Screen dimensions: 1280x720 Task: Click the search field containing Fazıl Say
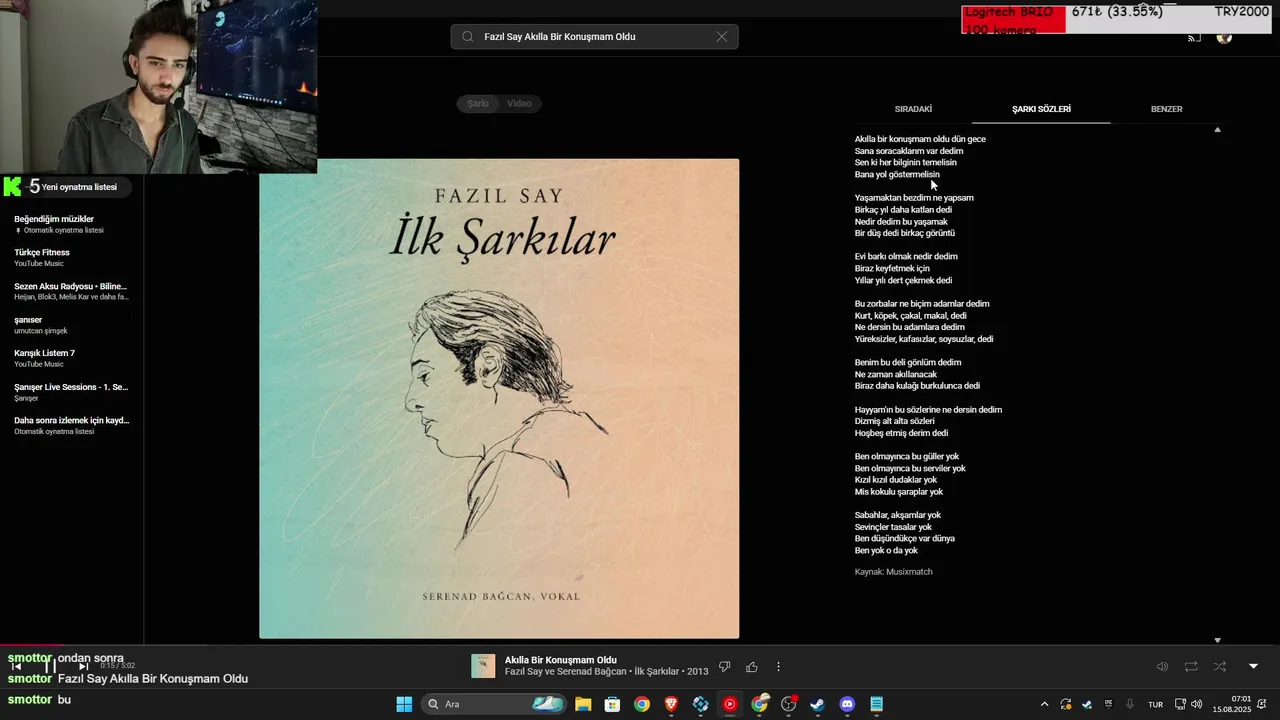[594, 37]
